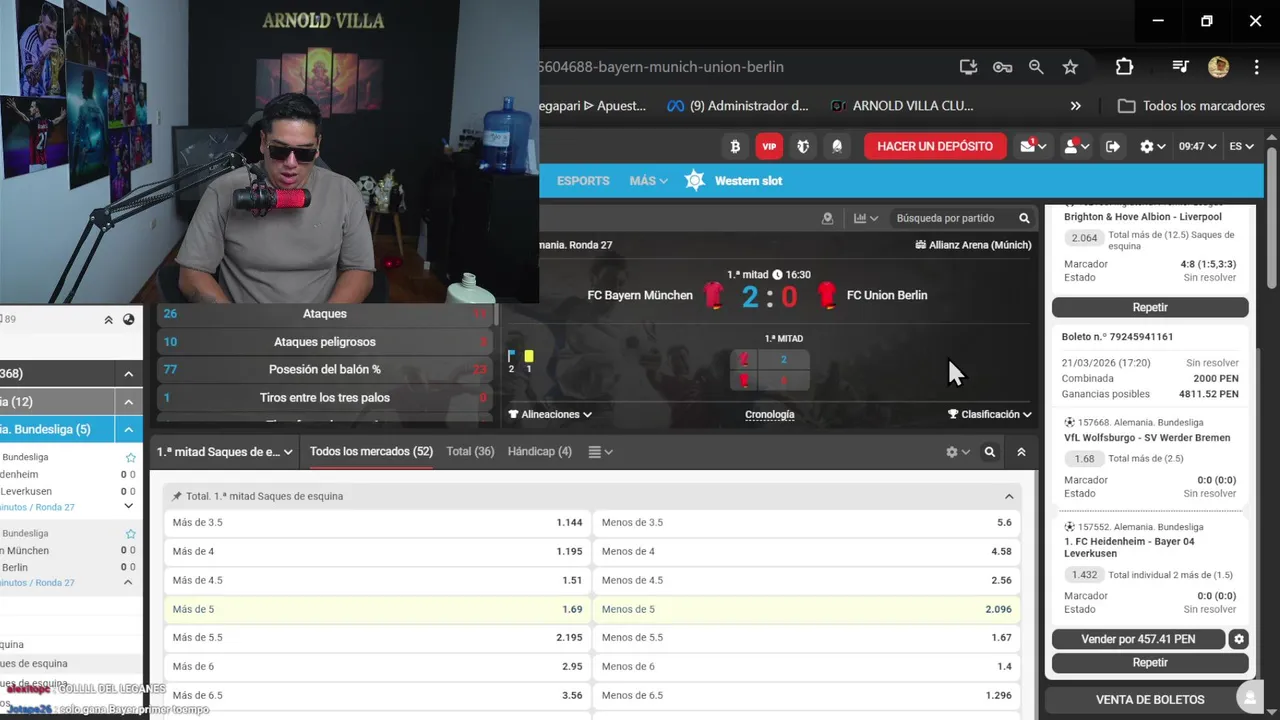Click the zoom magnifier icon in address bar
The height and width of the screenshot is (720, 1280).
(x=1036, y=67)
